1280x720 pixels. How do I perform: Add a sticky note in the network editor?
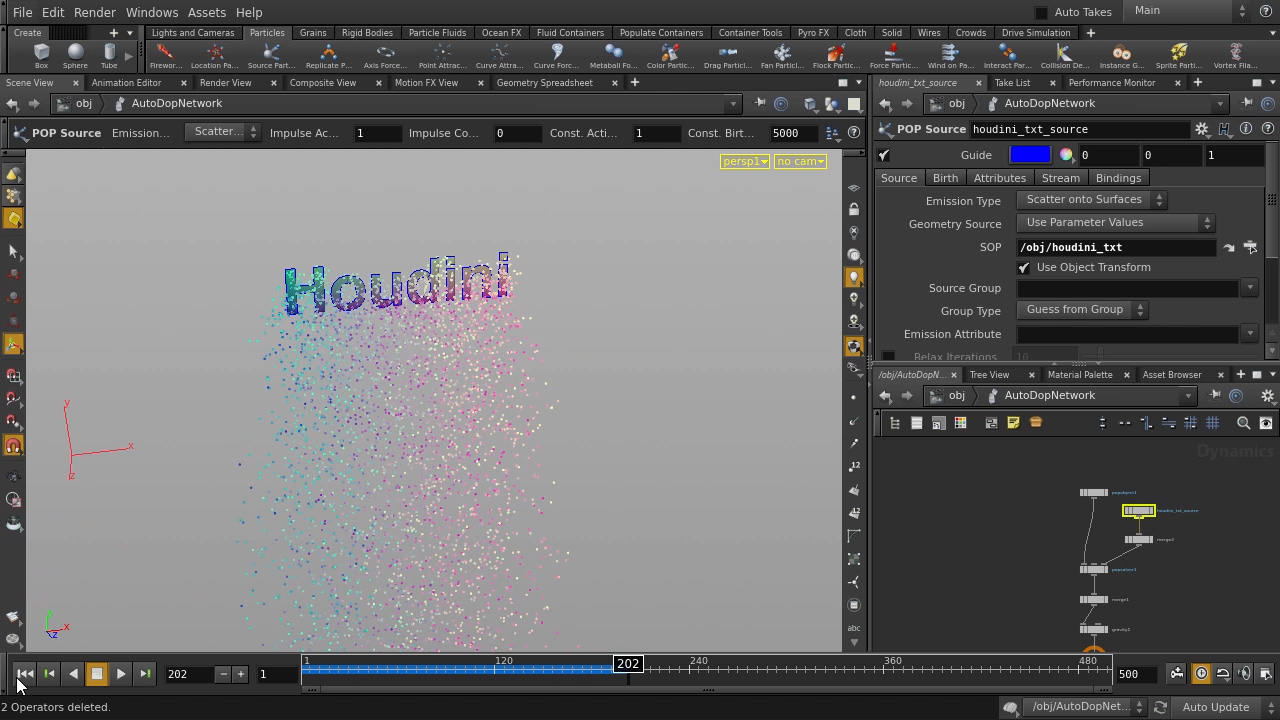[1013, 422]
